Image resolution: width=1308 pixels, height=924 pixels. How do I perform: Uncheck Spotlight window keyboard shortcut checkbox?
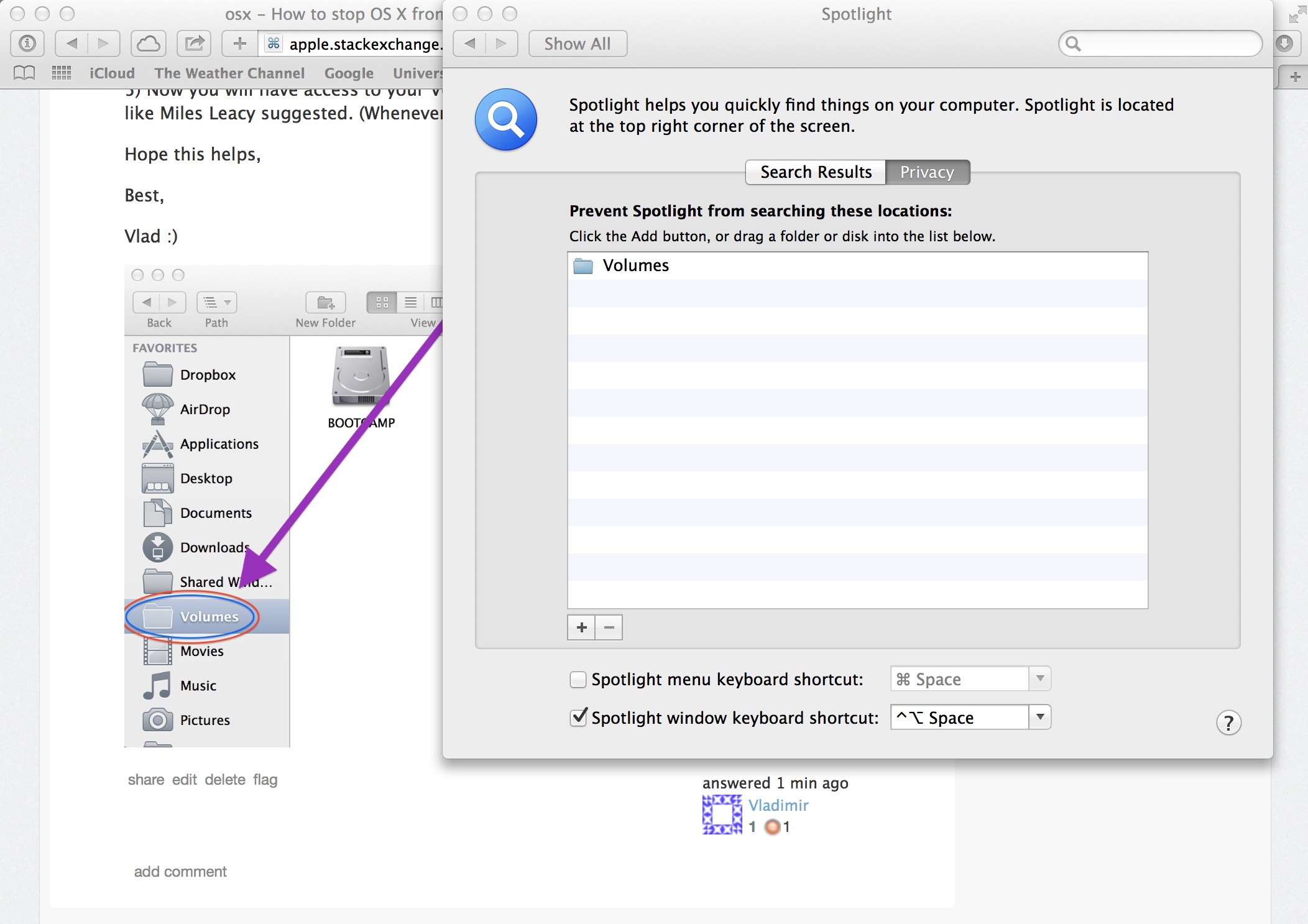click(578, 718)
